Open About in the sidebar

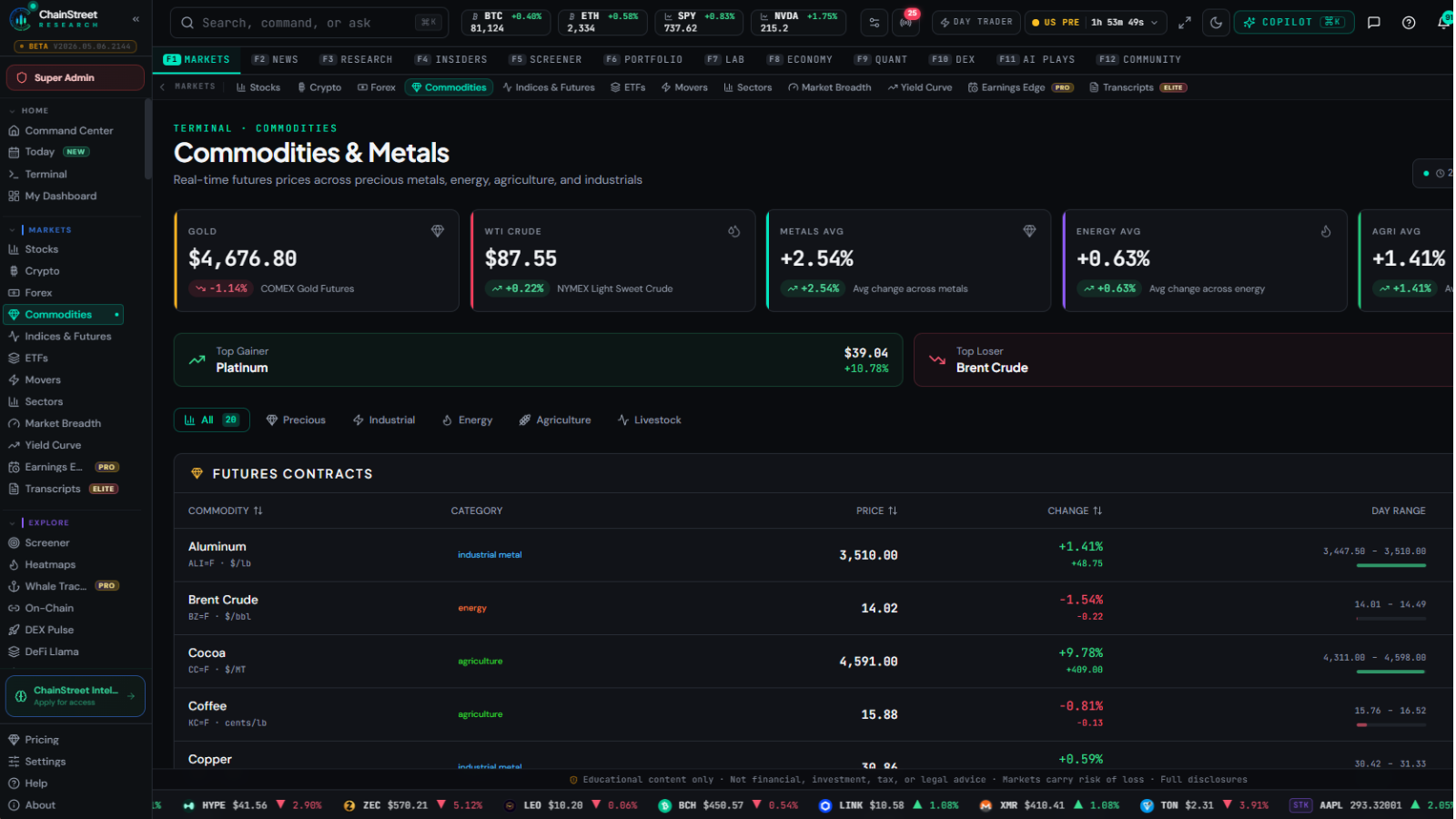[40, 805]
